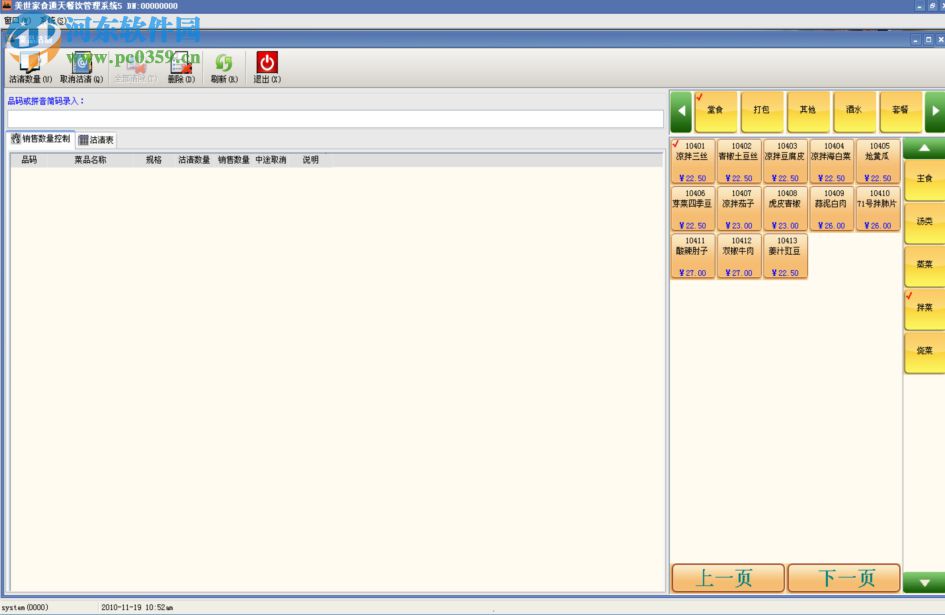Refresh the list with 刷新 (R) icon
This screenshot has width=945, height=615.
click(x=224, y=68)
